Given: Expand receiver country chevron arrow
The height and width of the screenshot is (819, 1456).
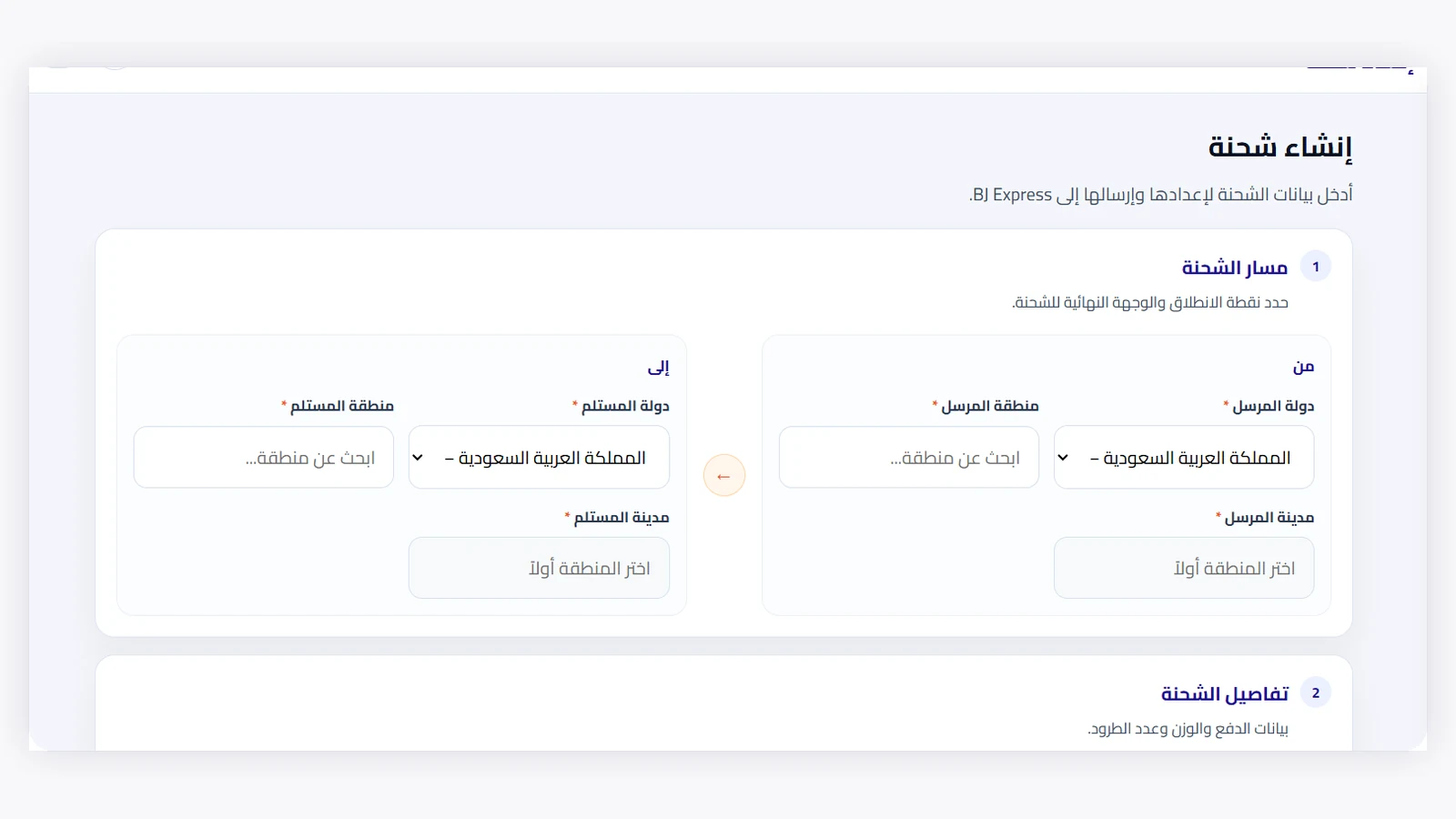Looking at the screenshot, I should click(x=418, y=458).
